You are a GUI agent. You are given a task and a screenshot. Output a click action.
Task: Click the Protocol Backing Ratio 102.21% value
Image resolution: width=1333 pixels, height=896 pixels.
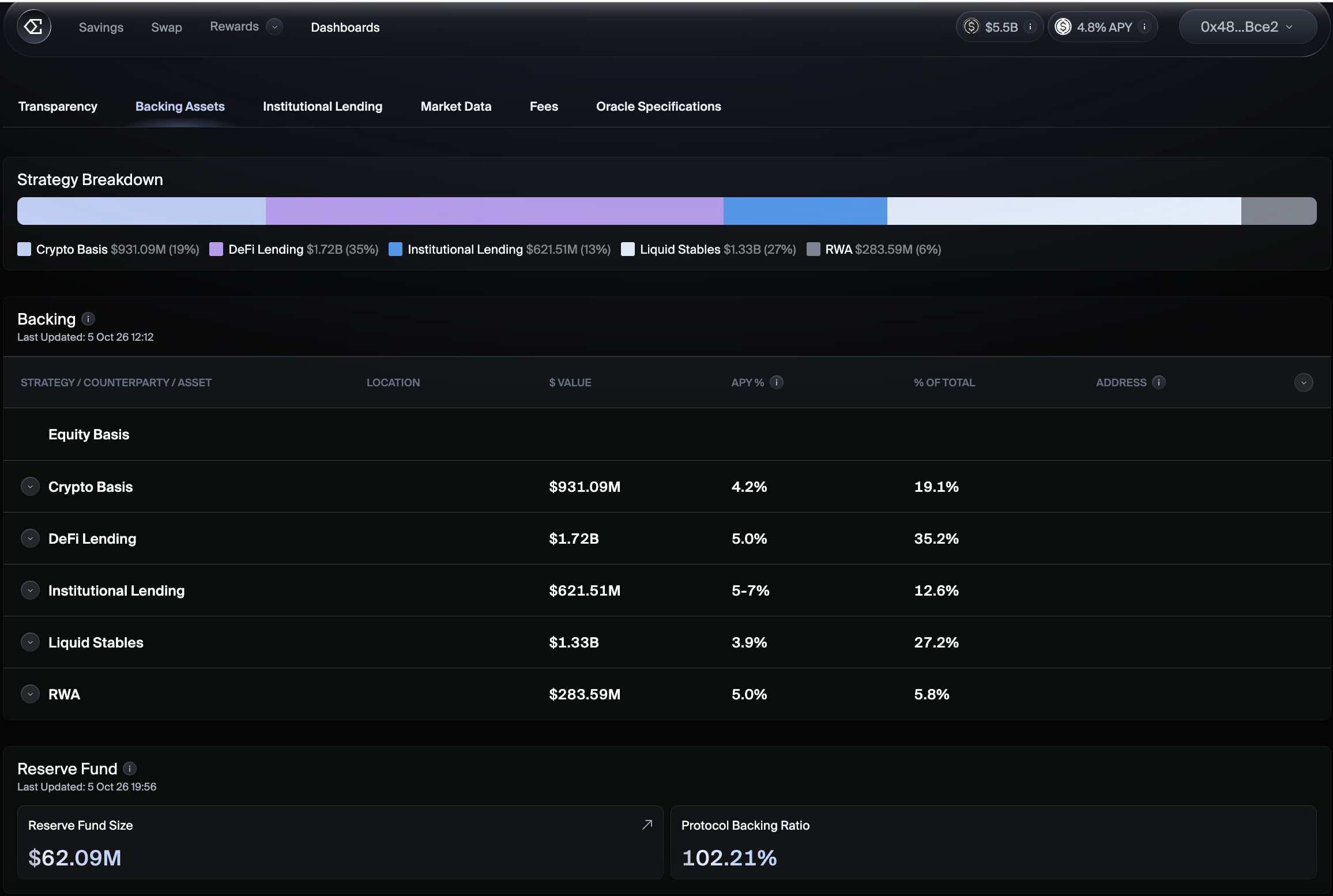pyautogui.click(x=729, y=858)
